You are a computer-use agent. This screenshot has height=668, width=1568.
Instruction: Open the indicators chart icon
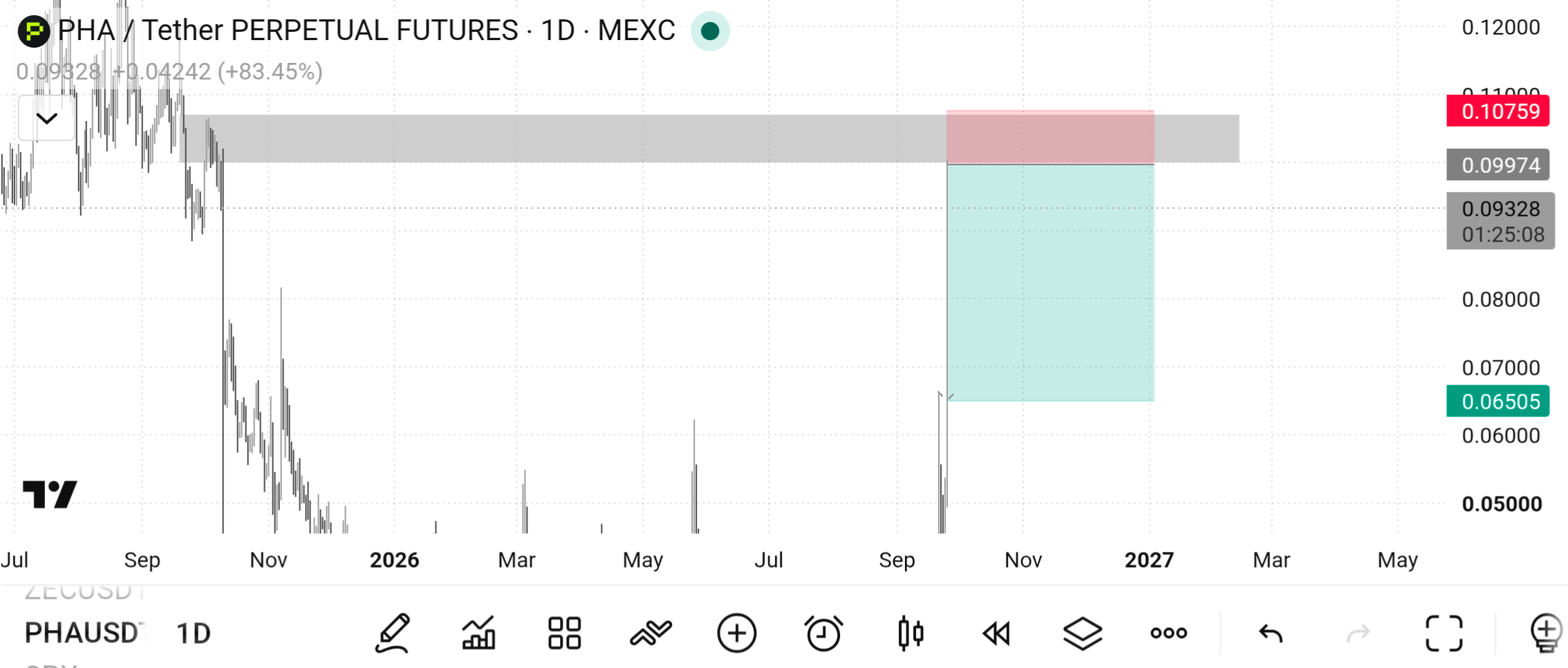click(x=478, y=633)
